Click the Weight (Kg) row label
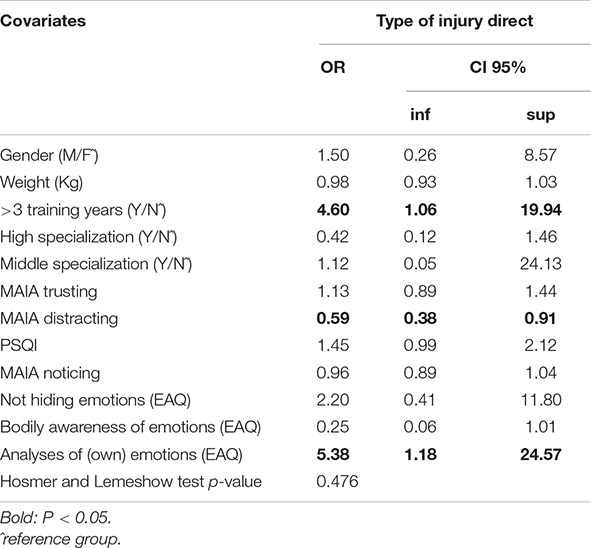This screenshot has height=548, width=591. (x=41, y=182)
